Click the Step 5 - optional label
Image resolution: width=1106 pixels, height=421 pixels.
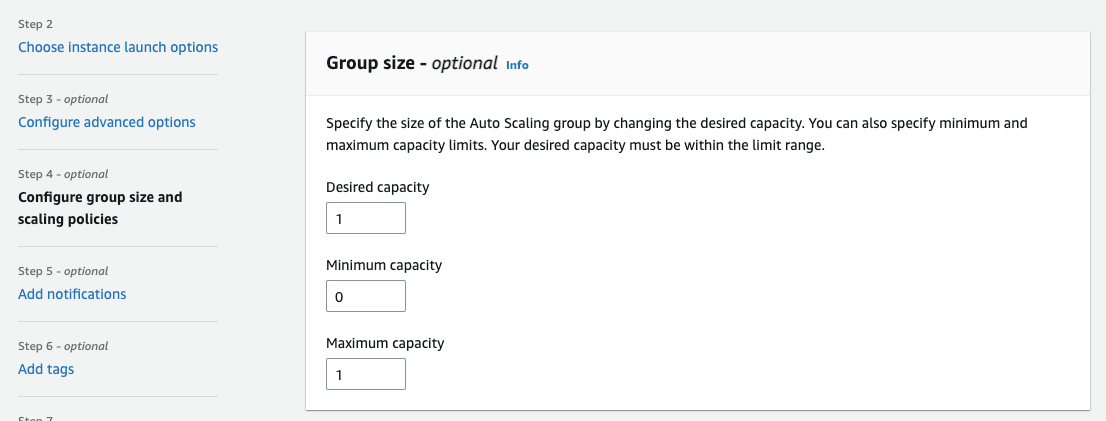tap(63, 271)
